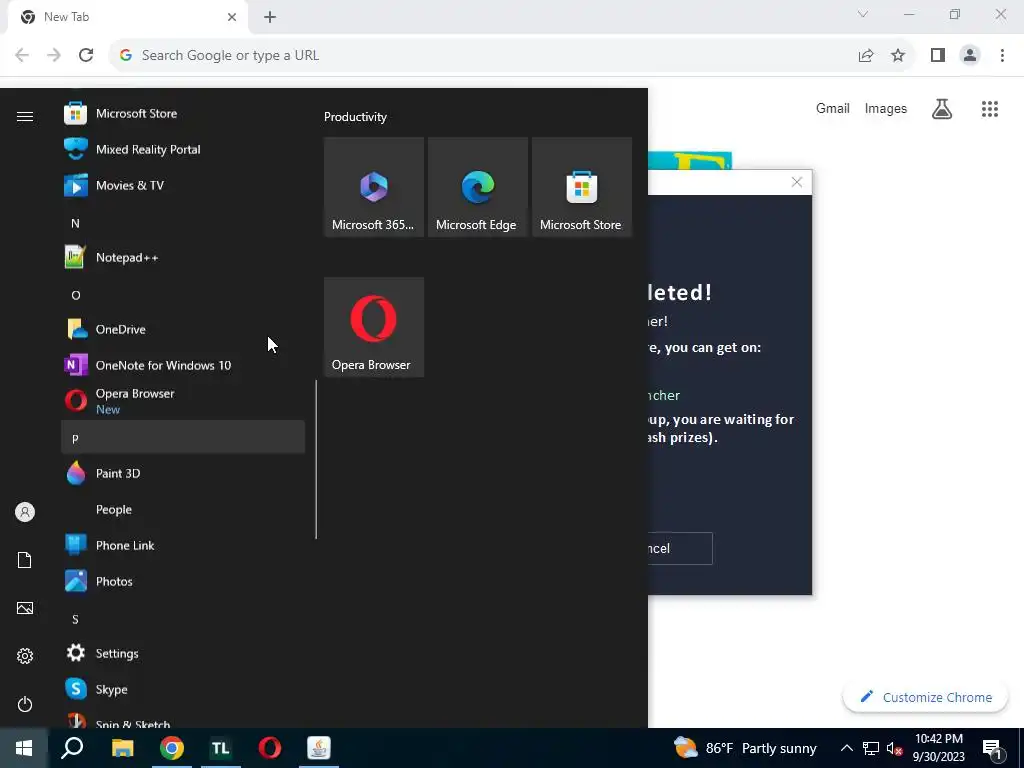Open the Opera Browser pinned tile
Viewport: 1024px width, 768px height.
click(x=374, y=327)
